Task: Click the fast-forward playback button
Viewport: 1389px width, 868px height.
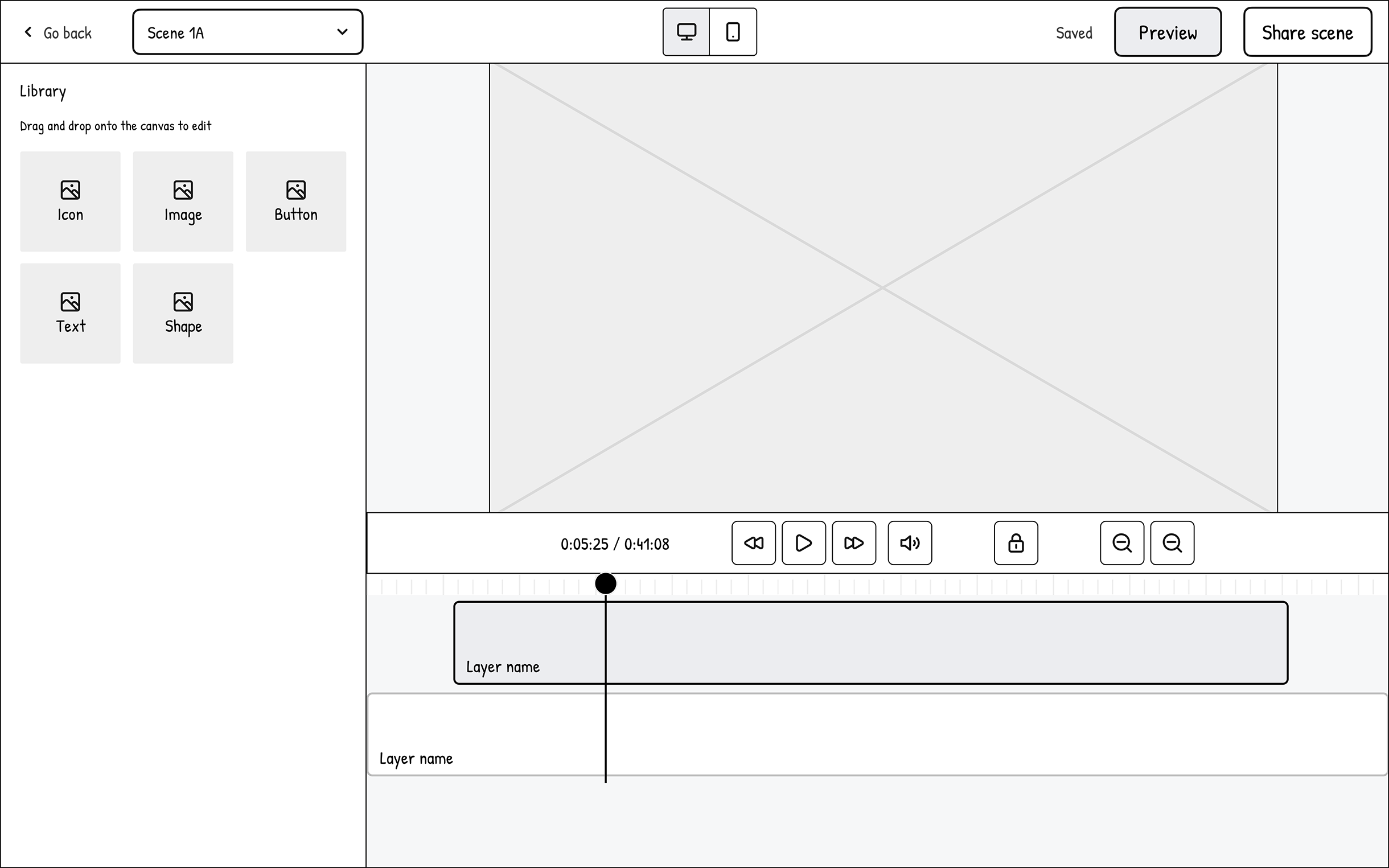Action: [854, 543]
